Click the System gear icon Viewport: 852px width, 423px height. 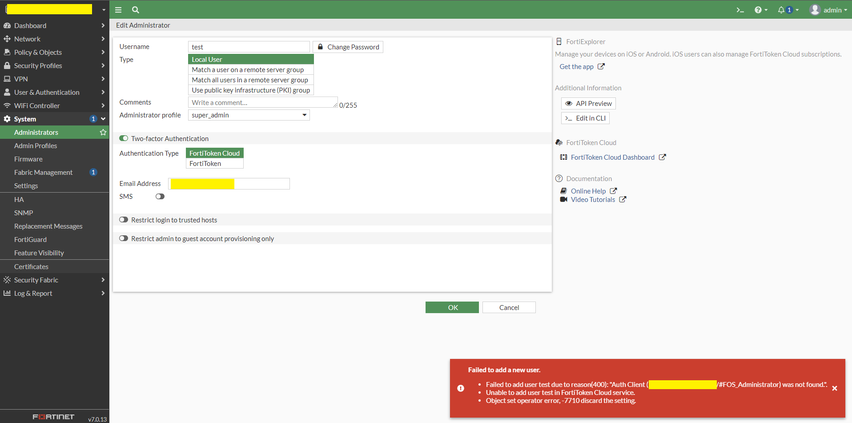8,119
